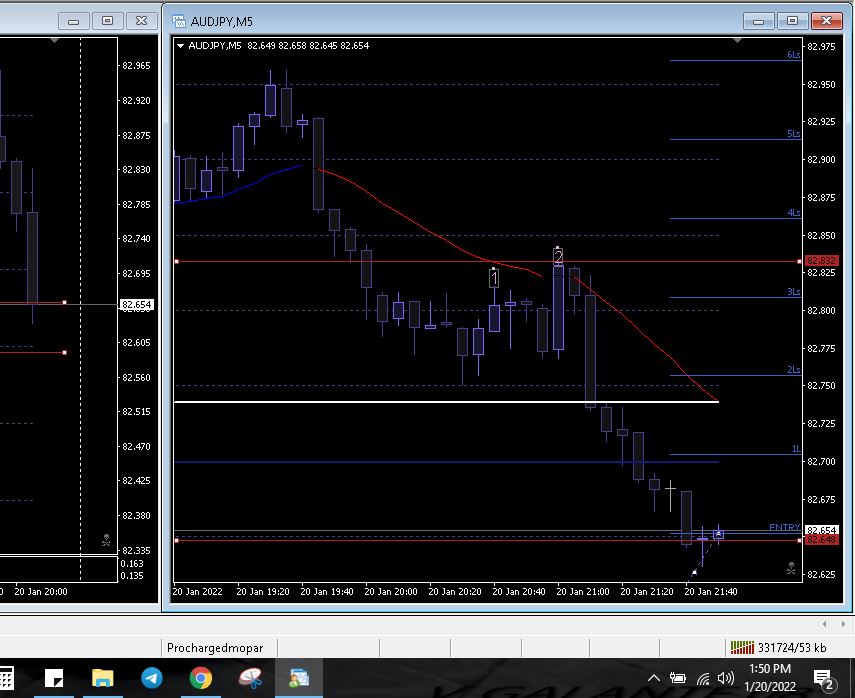Open Google Chrome from the taskbar
The width and height of the screenshot is (855, 698).
(x=201, y=678)
